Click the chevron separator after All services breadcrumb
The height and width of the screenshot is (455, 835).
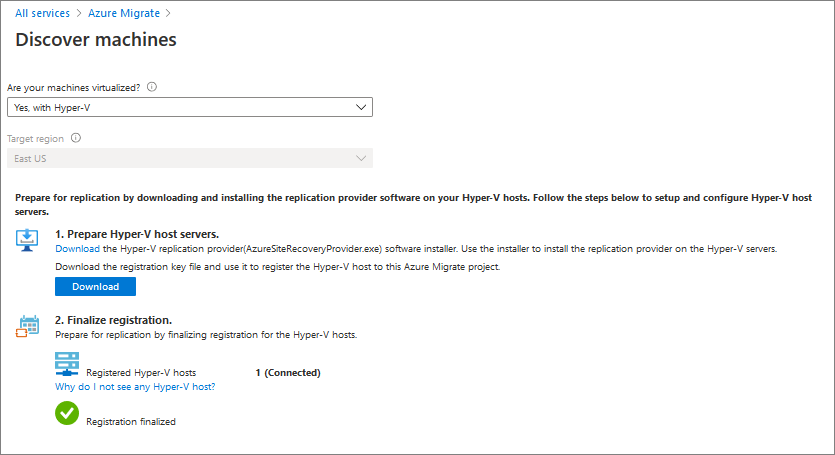click(x=79, y=13)
